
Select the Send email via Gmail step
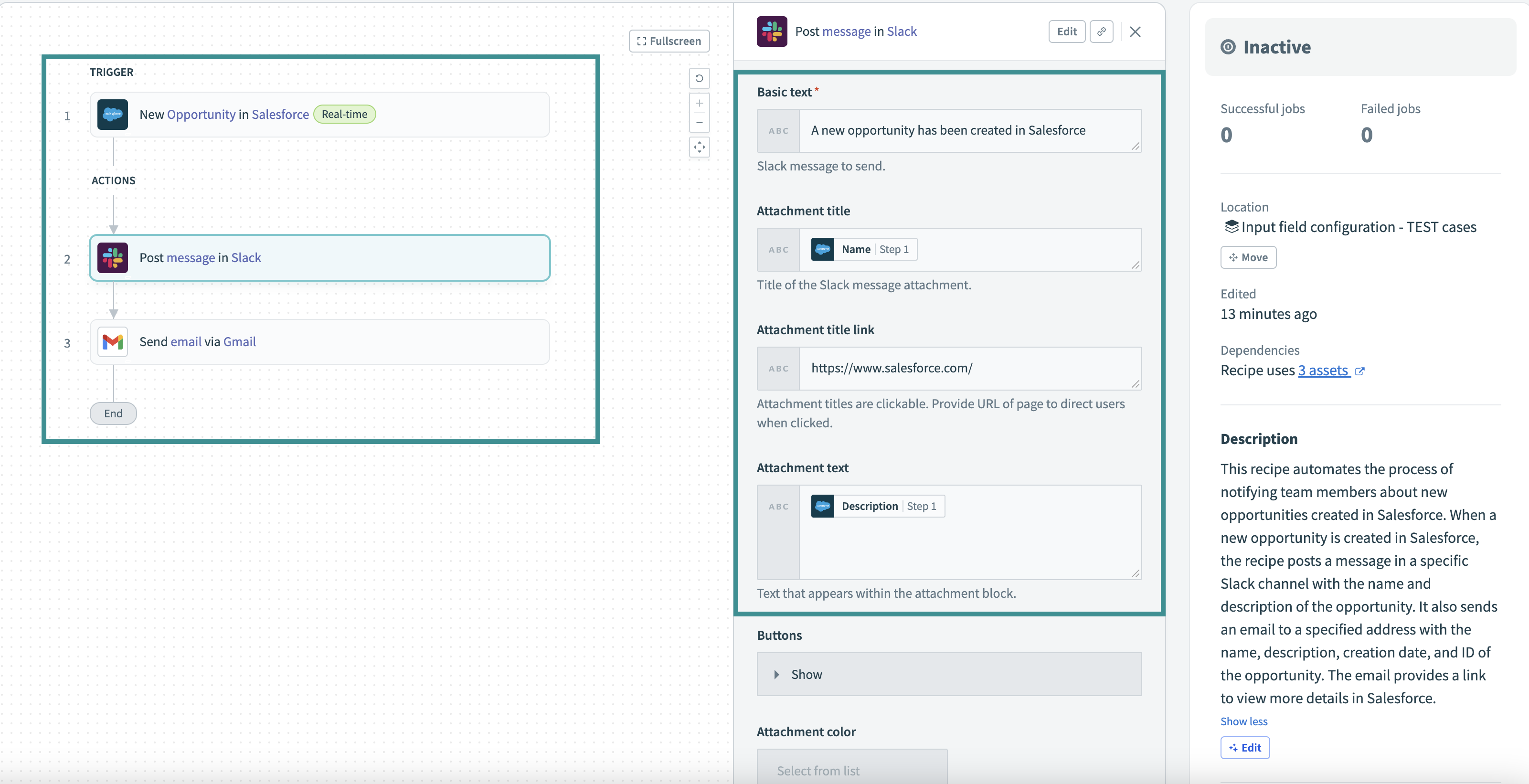320,342
